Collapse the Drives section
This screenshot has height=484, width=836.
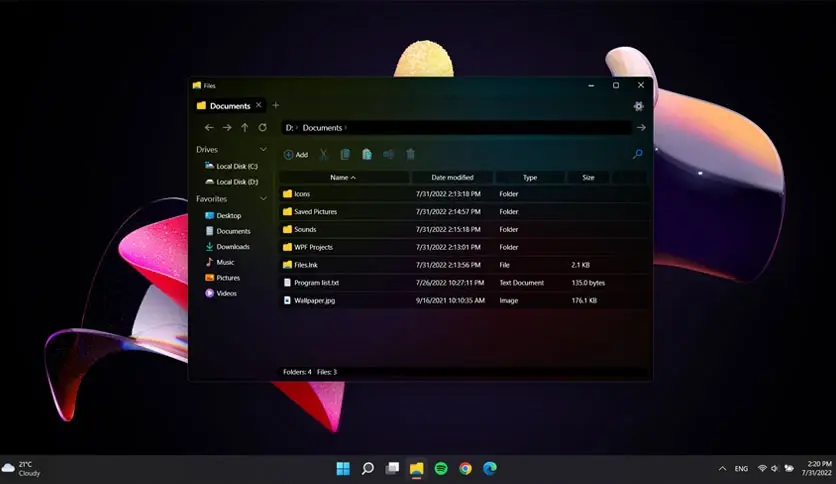[x=263, y=150]
